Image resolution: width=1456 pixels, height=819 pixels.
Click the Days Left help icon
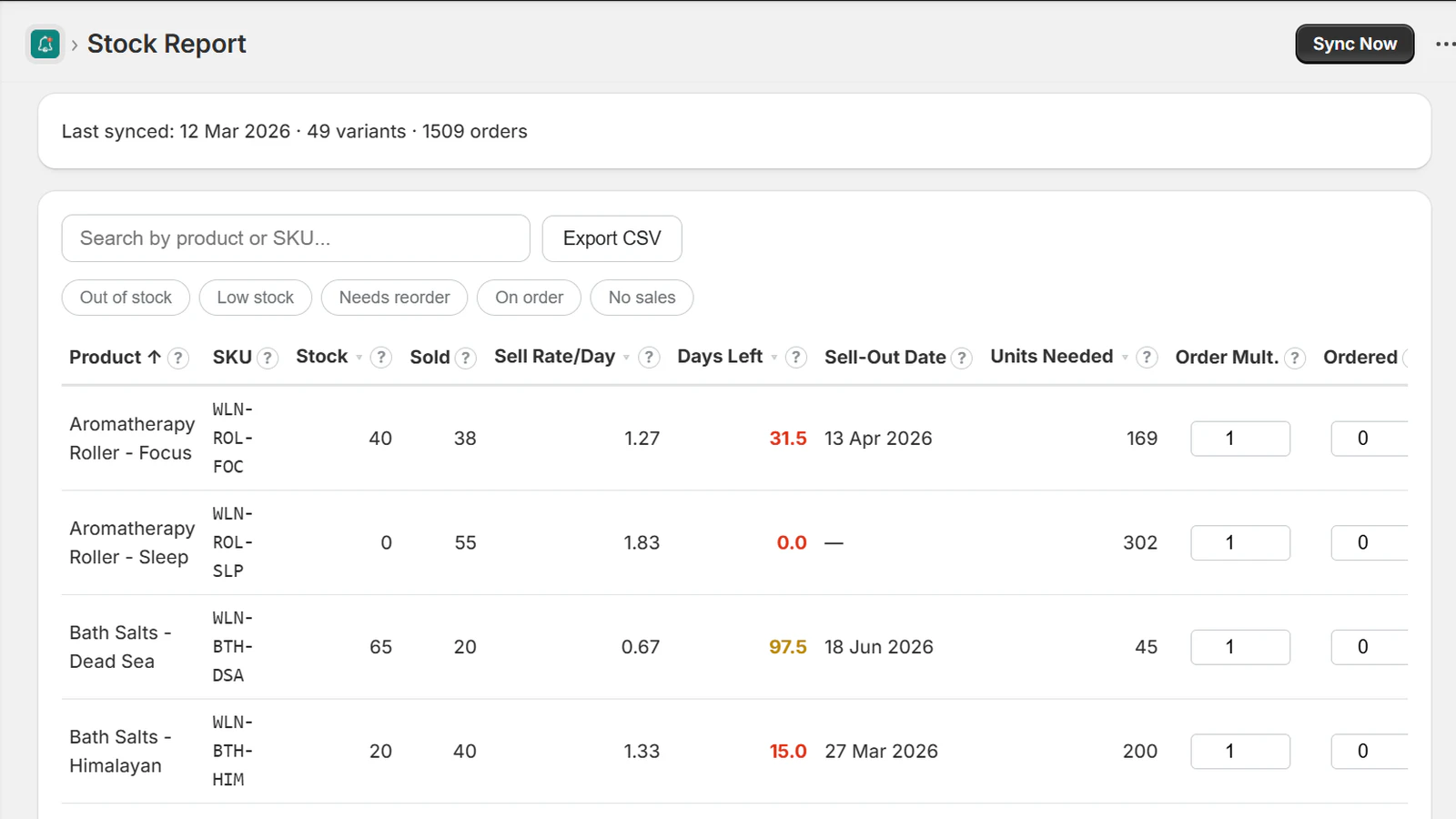coord(795,358)
